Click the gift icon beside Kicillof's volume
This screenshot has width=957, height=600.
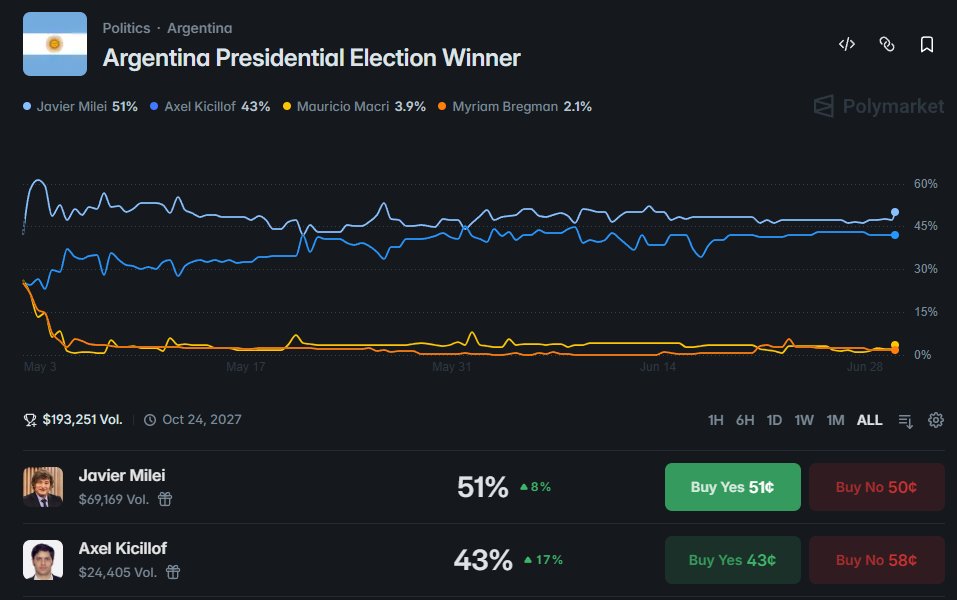click(x=173, y=572)
